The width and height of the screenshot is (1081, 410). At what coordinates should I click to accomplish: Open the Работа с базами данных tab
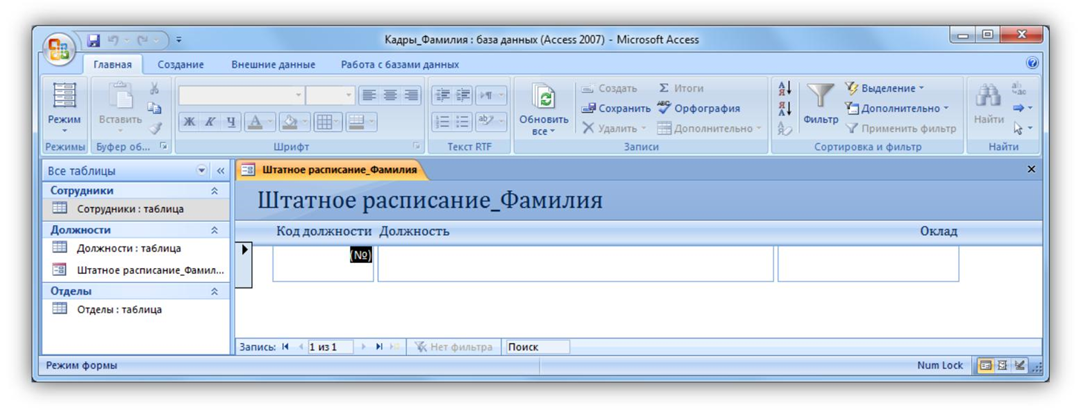400,65
